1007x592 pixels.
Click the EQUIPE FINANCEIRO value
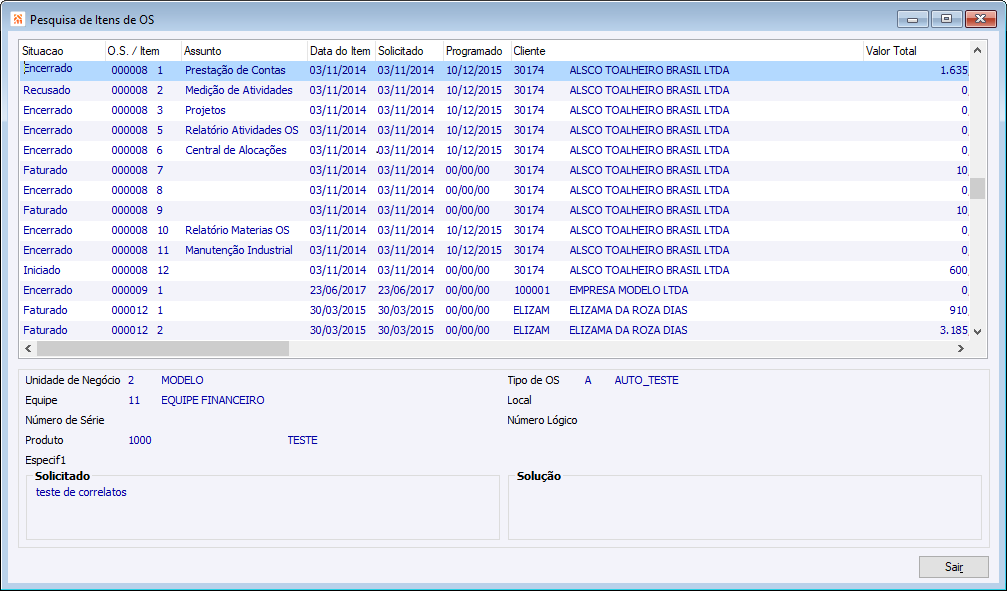(x=213, y=401)
